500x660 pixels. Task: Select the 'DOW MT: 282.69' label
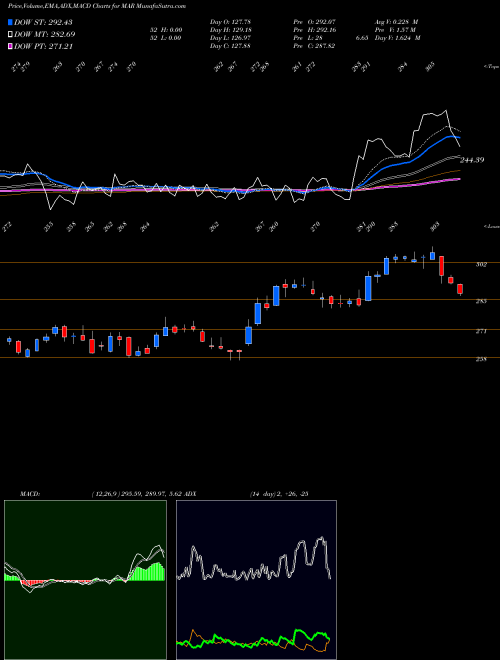[45, 34]
